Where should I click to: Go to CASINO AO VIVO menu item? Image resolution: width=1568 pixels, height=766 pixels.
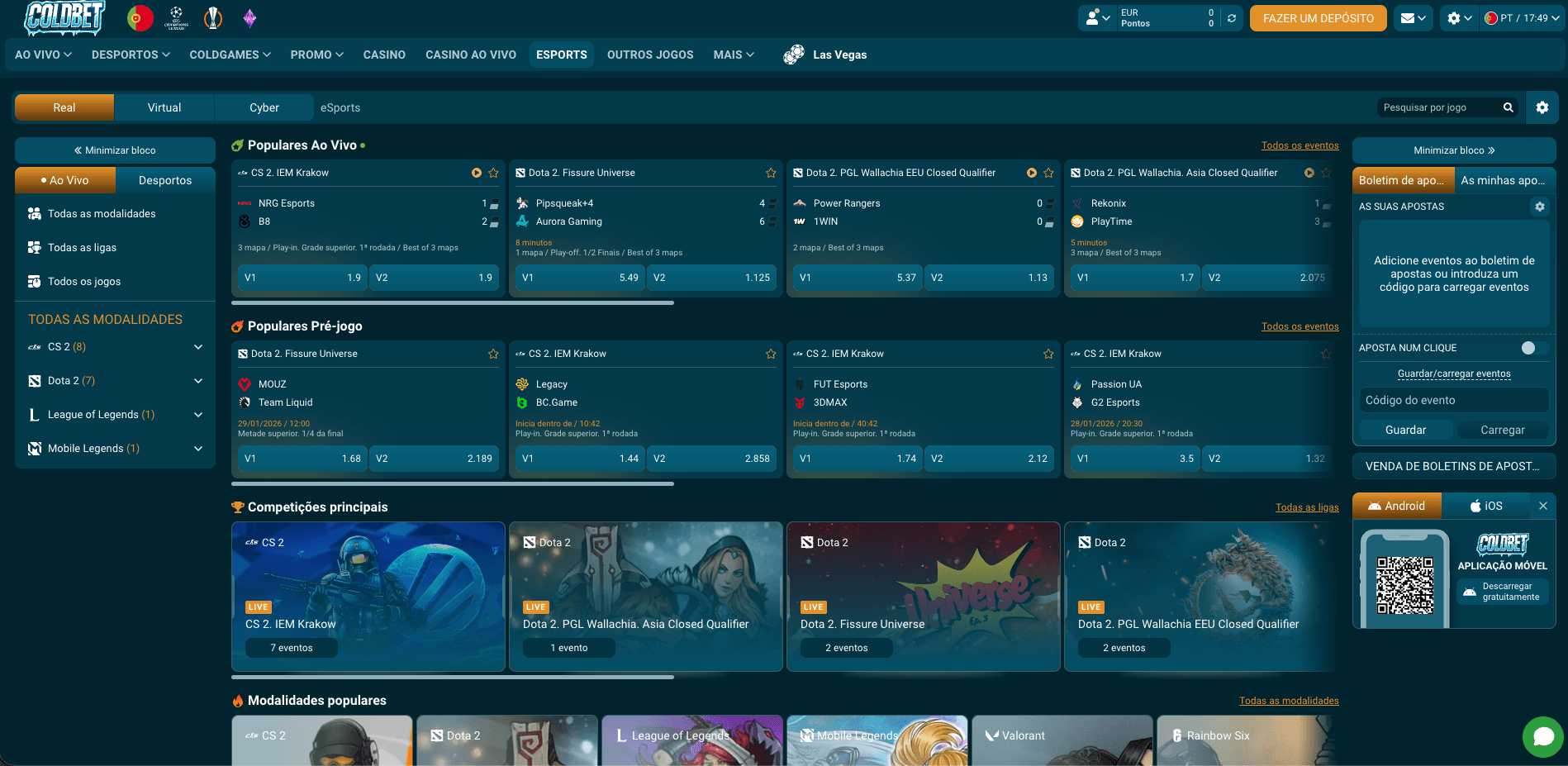471,55
